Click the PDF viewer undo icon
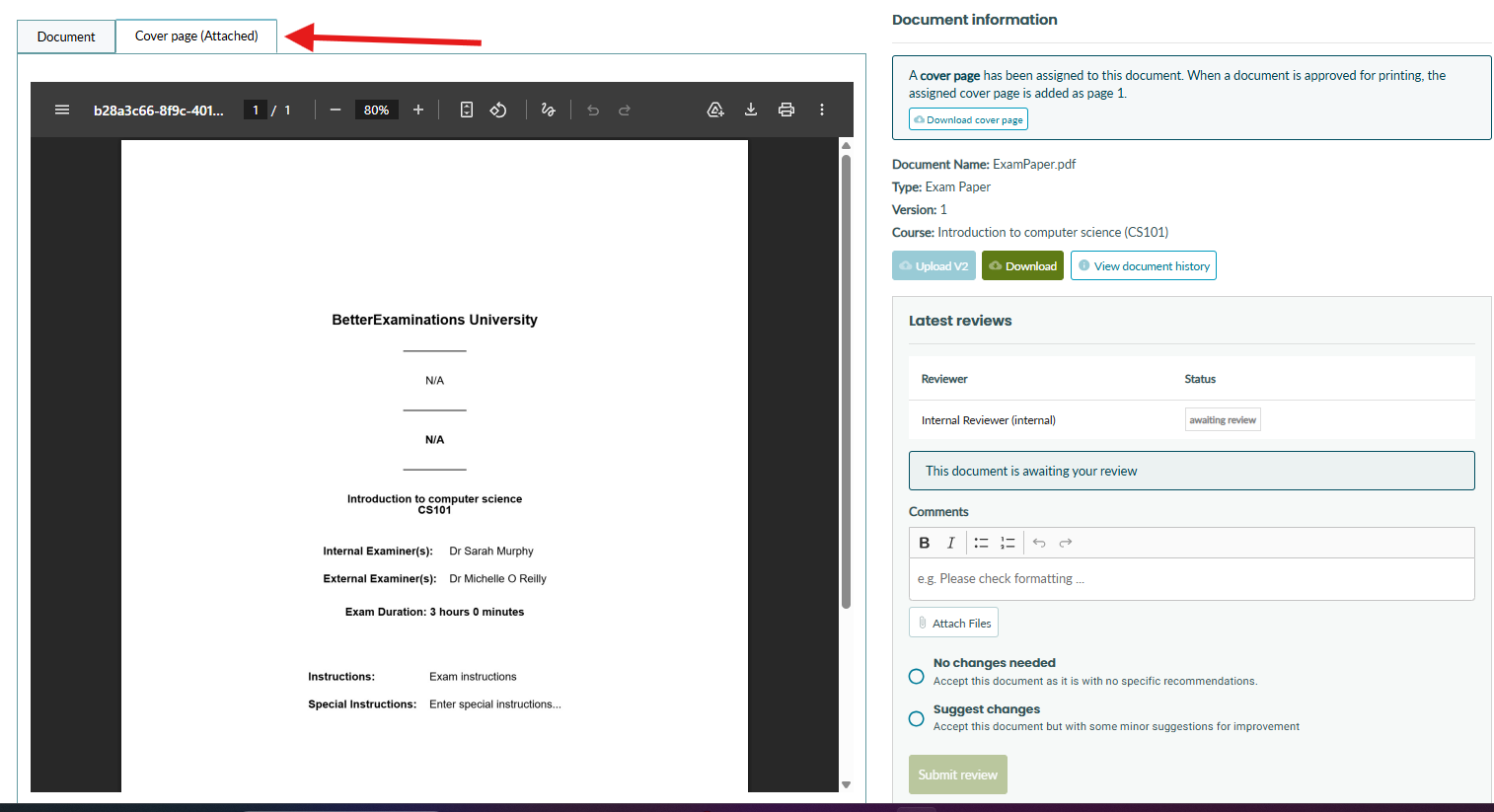The image size is (1494, 812). (593, 110)
